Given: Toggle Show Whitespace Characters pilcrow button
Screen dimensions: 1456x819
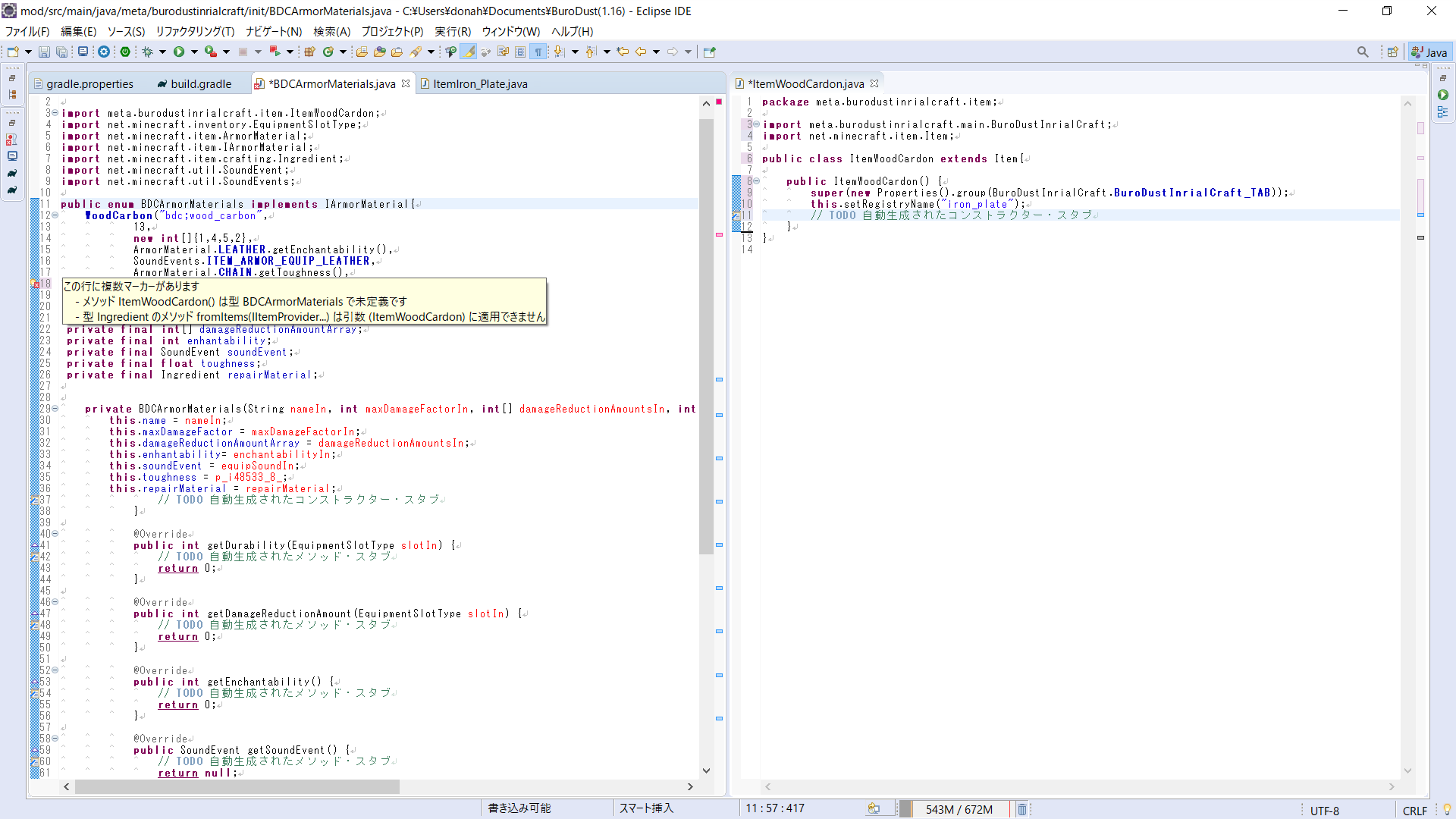Looking at the screenshot, I should 538,52.
